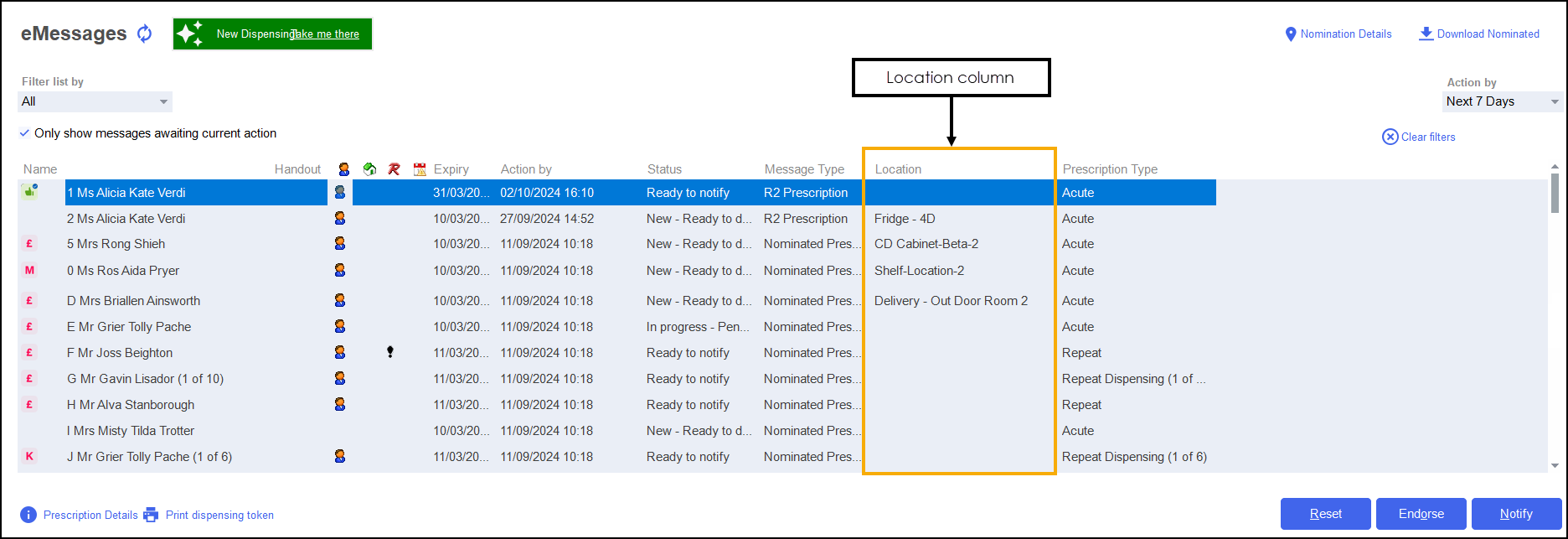This screenshot has height=539, width=1568.
Task: Click the Nomination Details pin icon
Action: point(1290,34)
